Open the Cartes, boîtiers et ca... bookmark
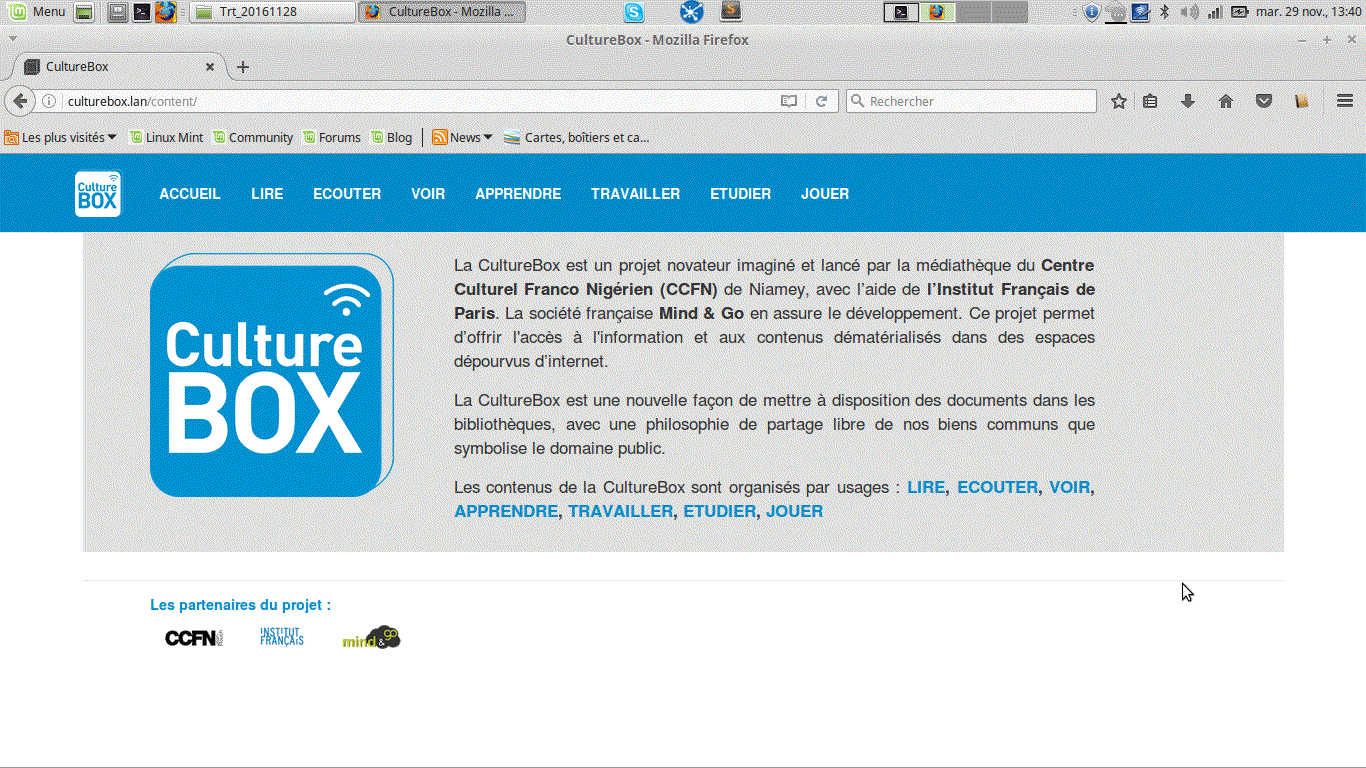Image resolution: width=1366 pixels, height=768 pixels. (x=577, y=137)
